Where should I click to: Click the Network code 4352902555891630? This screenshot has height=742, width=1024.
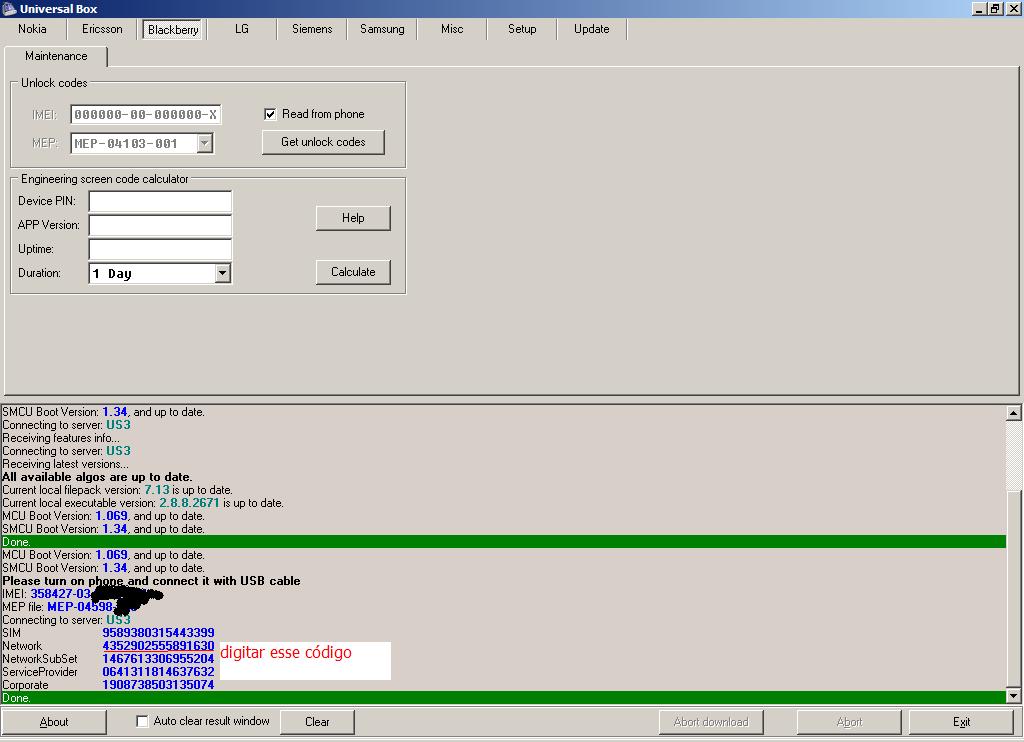click(x=158, y=645)
